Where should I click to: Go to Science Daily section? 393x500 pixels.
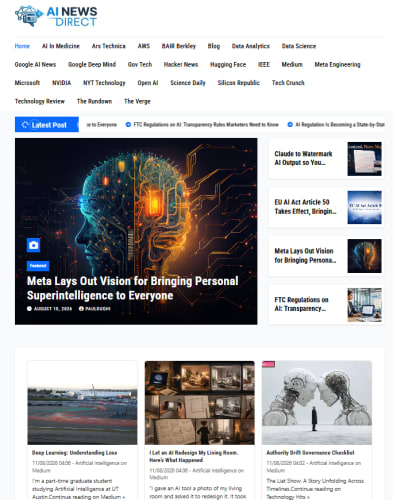(x=188, y=83)
